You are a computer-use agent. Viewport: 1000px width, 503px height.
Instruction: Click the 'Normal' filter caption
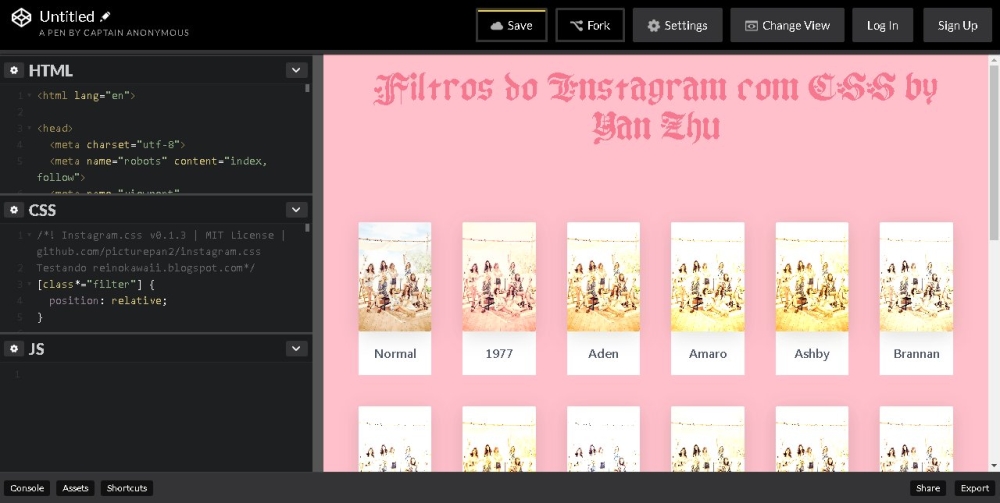(x=395, y=354)
